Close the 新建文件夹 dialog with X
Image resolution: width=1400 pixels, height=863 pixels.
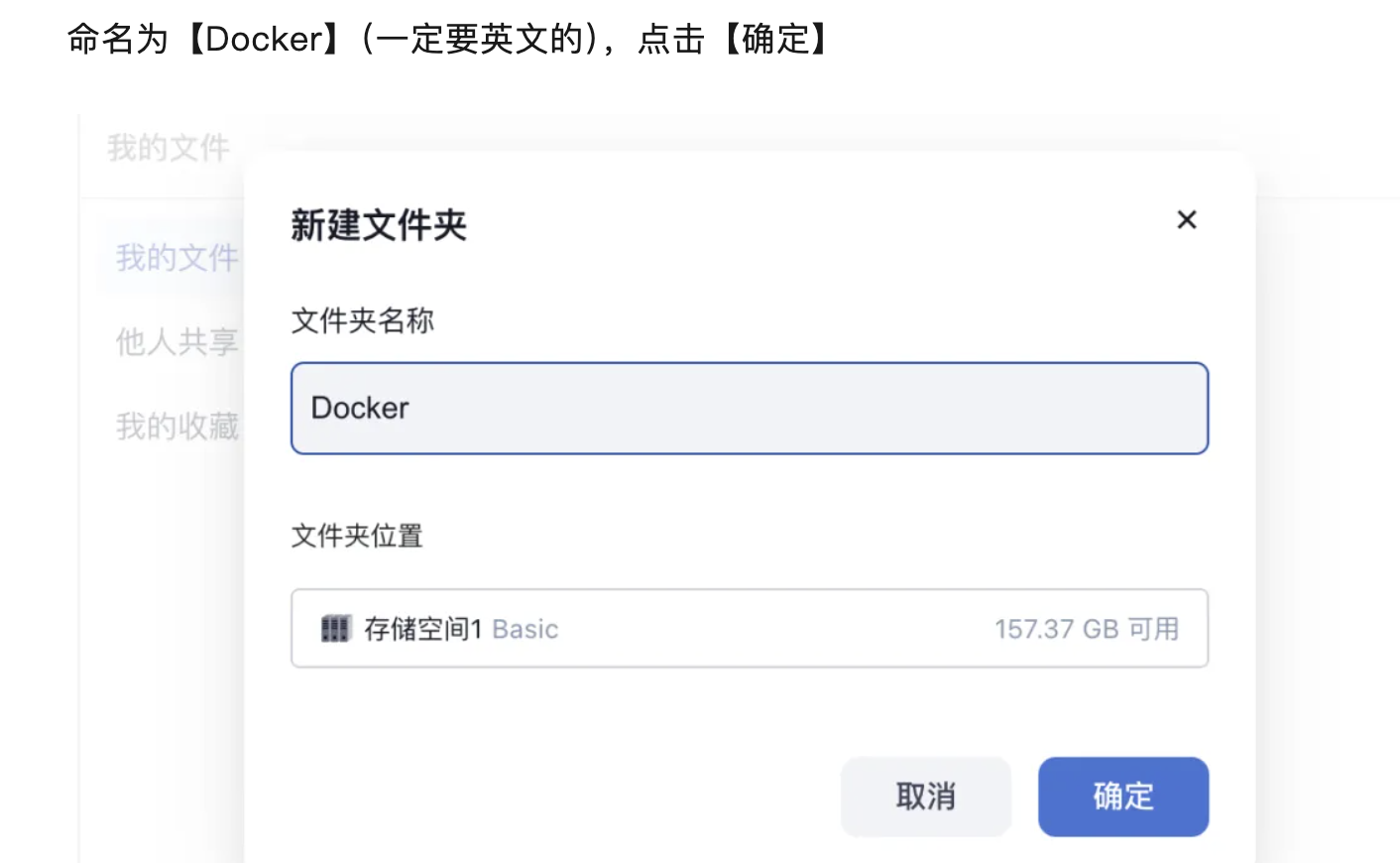coord(1186,220)
